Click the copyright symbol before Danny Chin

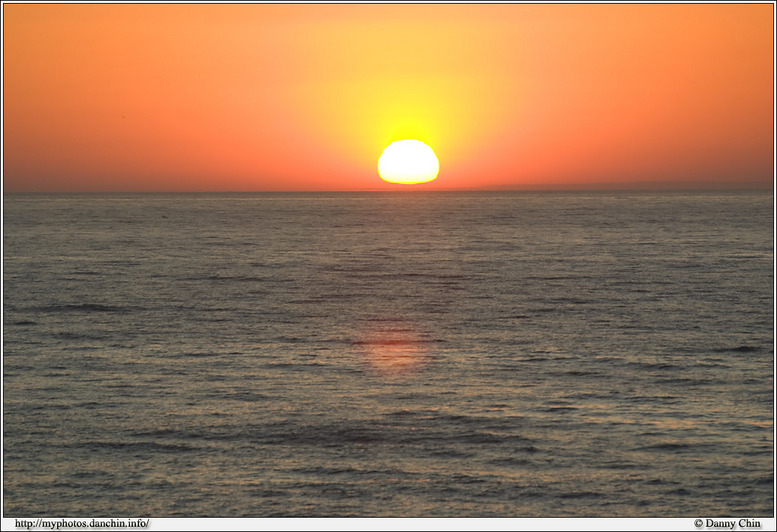pyautogui.click(x=698, y=524)
